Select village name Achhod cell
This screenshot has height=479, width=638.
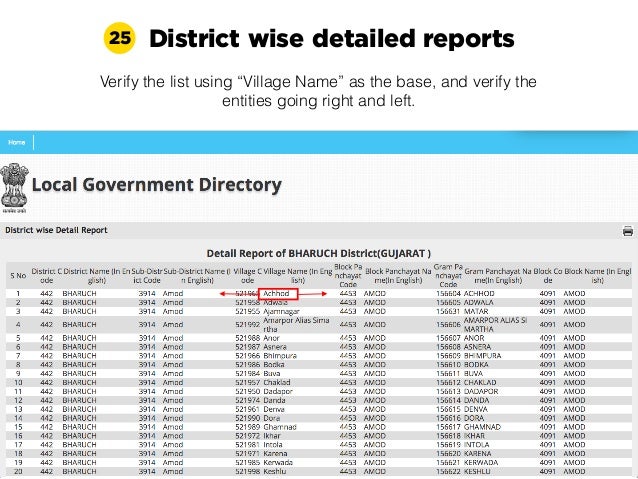click(276, 293)
